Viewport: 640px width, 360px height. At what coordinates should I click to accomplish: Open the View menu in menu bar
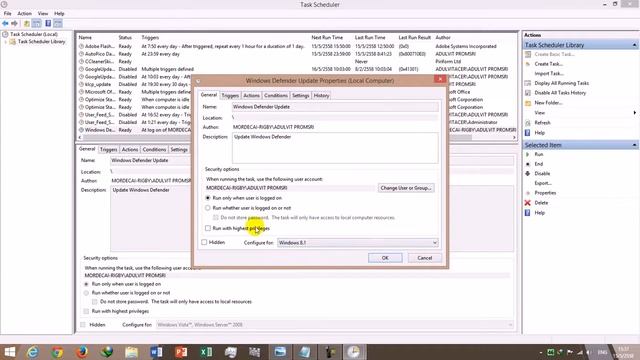(43, 13)
